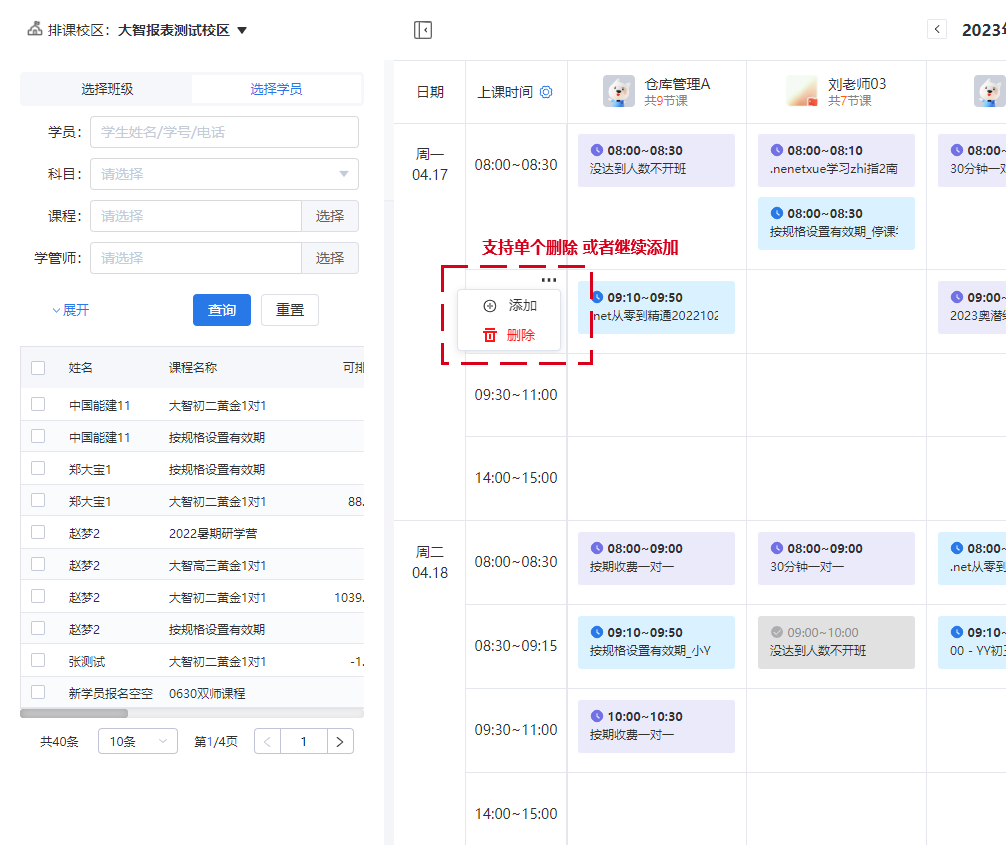The width and height of the screenshot is (1006, 845).
Task: Click the trash icon beside 删除
Action: pyautogui.click(x=490, y=335)
